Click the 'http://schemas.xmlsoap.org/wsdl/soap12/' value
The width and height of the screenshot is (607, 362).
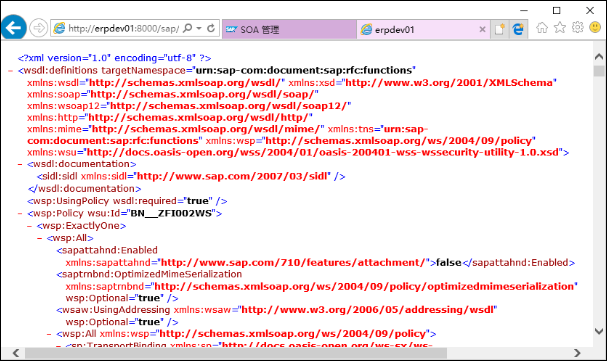coord(229,106)
